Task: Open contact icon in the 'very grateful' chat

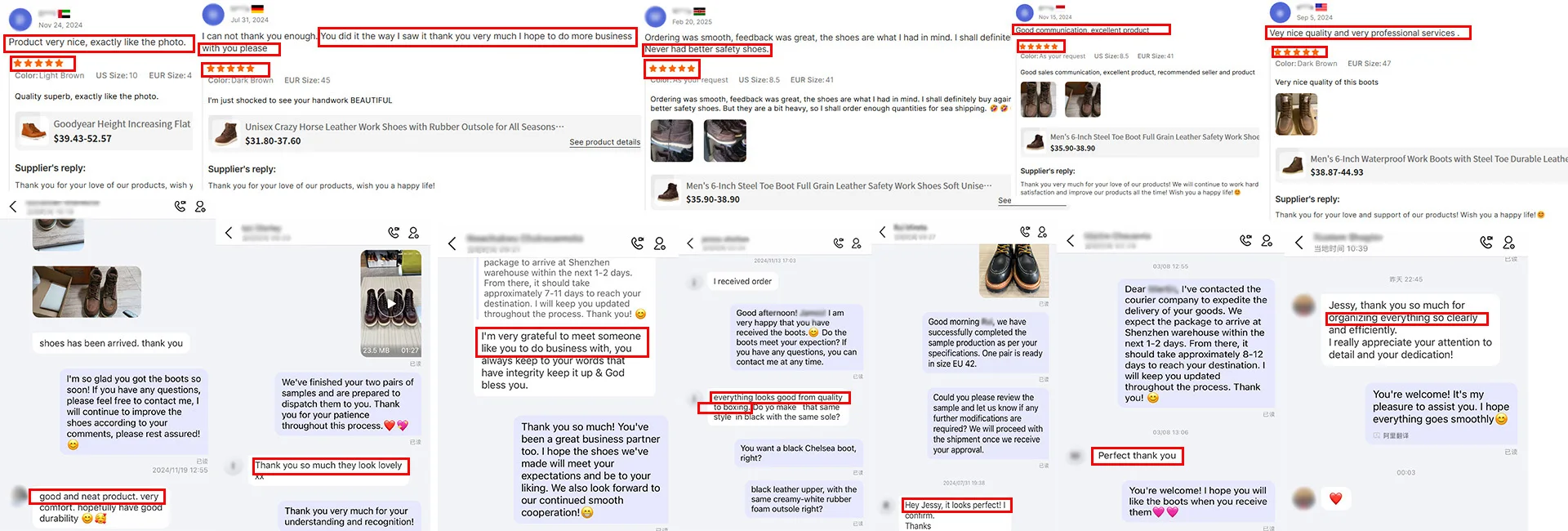Action: pos(660,243)
